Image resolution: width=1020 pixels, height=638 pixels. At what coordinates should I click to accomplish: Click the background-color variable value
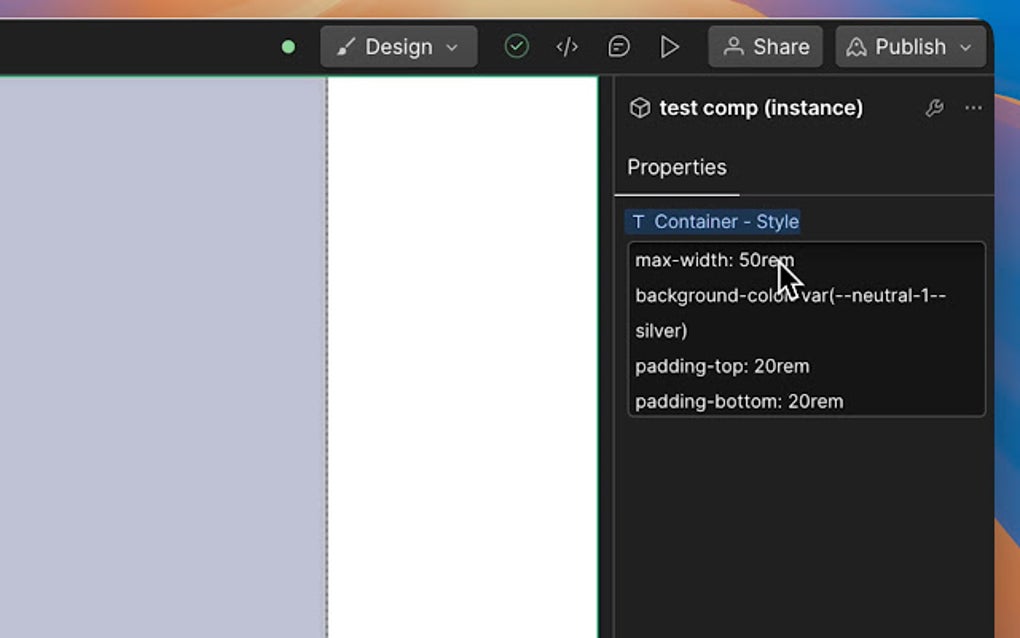[790, 295]
